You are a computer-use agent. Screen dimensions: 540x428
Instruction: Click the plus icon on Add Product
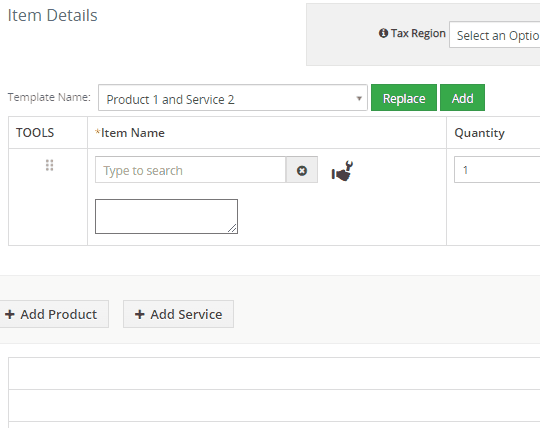10,314
